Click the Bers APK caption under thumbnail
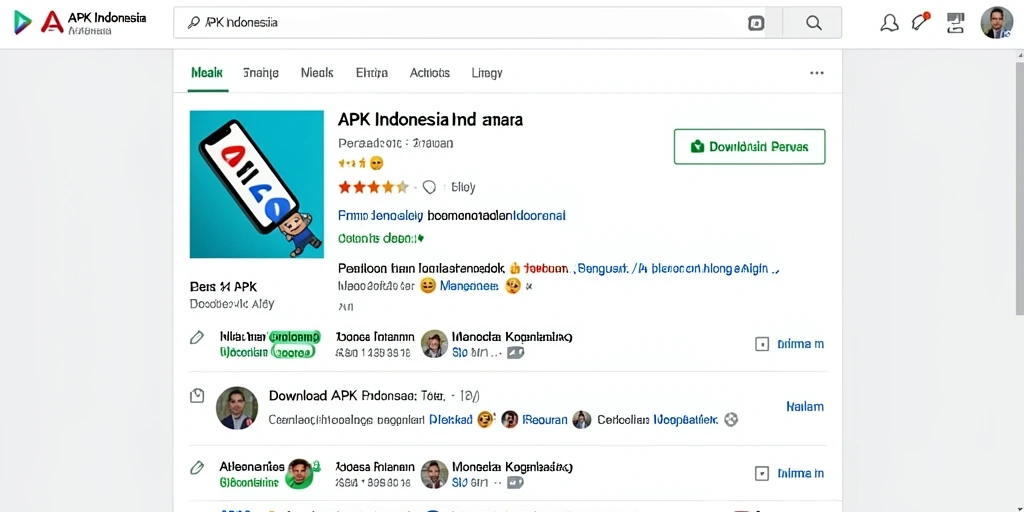Viewport: 1024px width, 512px height. pos(223,287)
